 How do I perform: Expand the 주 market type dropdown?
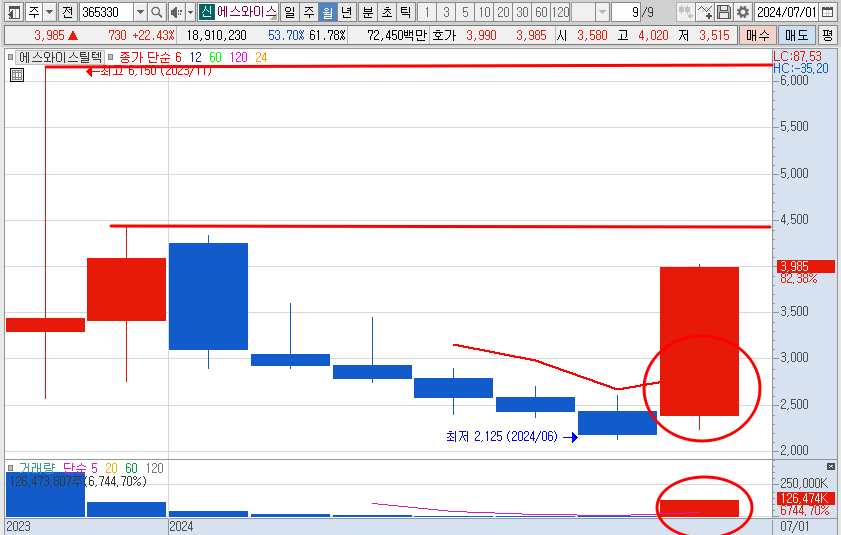pos(49,12)
